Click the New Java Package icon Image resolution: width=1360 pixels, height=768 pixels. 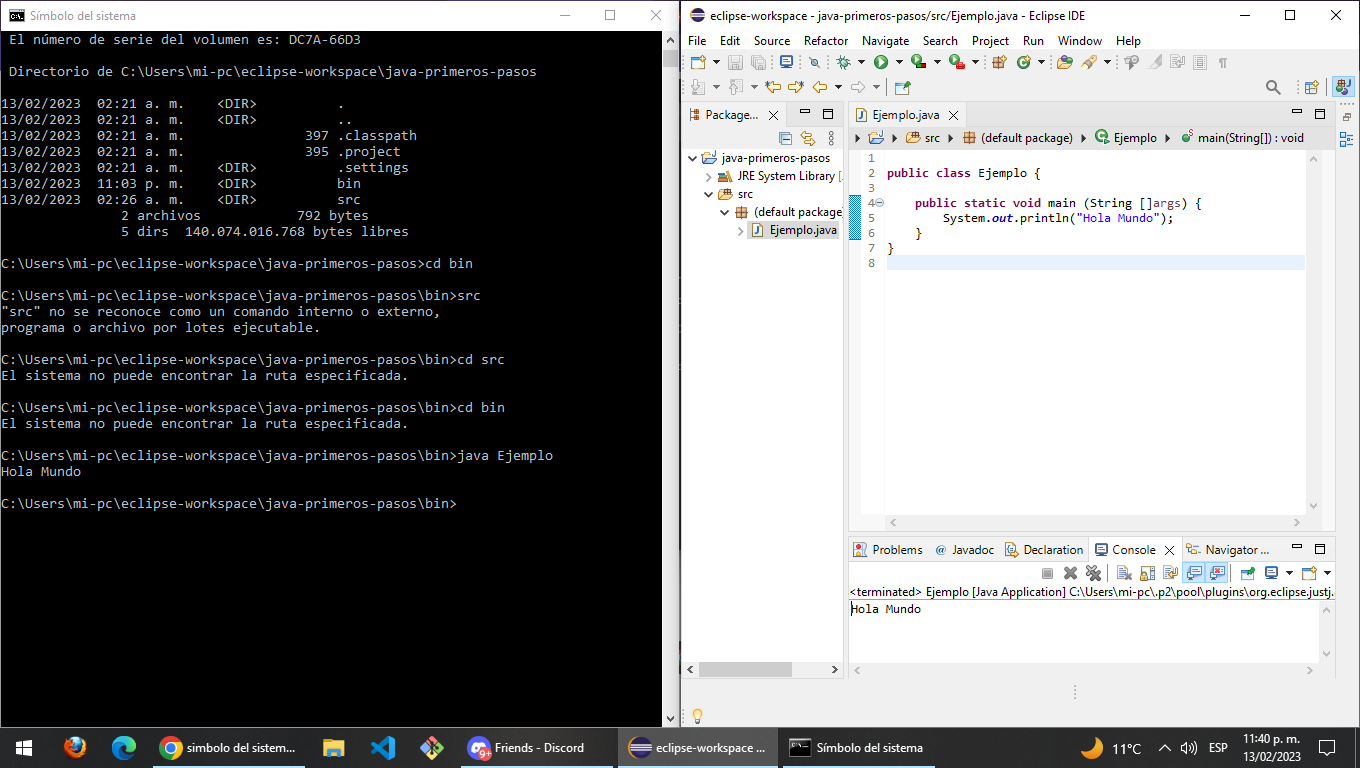point(1001,62)
